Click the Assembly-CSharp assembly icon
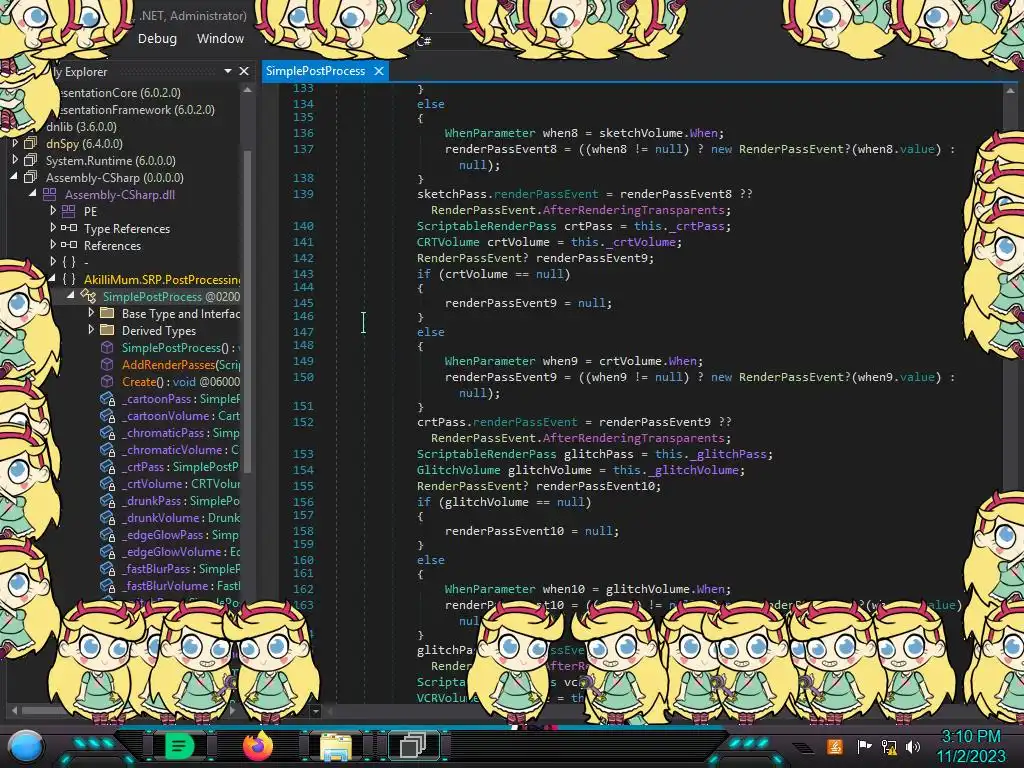The width and height of the screenshot is (1024, 768). click(x=30, y=177)
